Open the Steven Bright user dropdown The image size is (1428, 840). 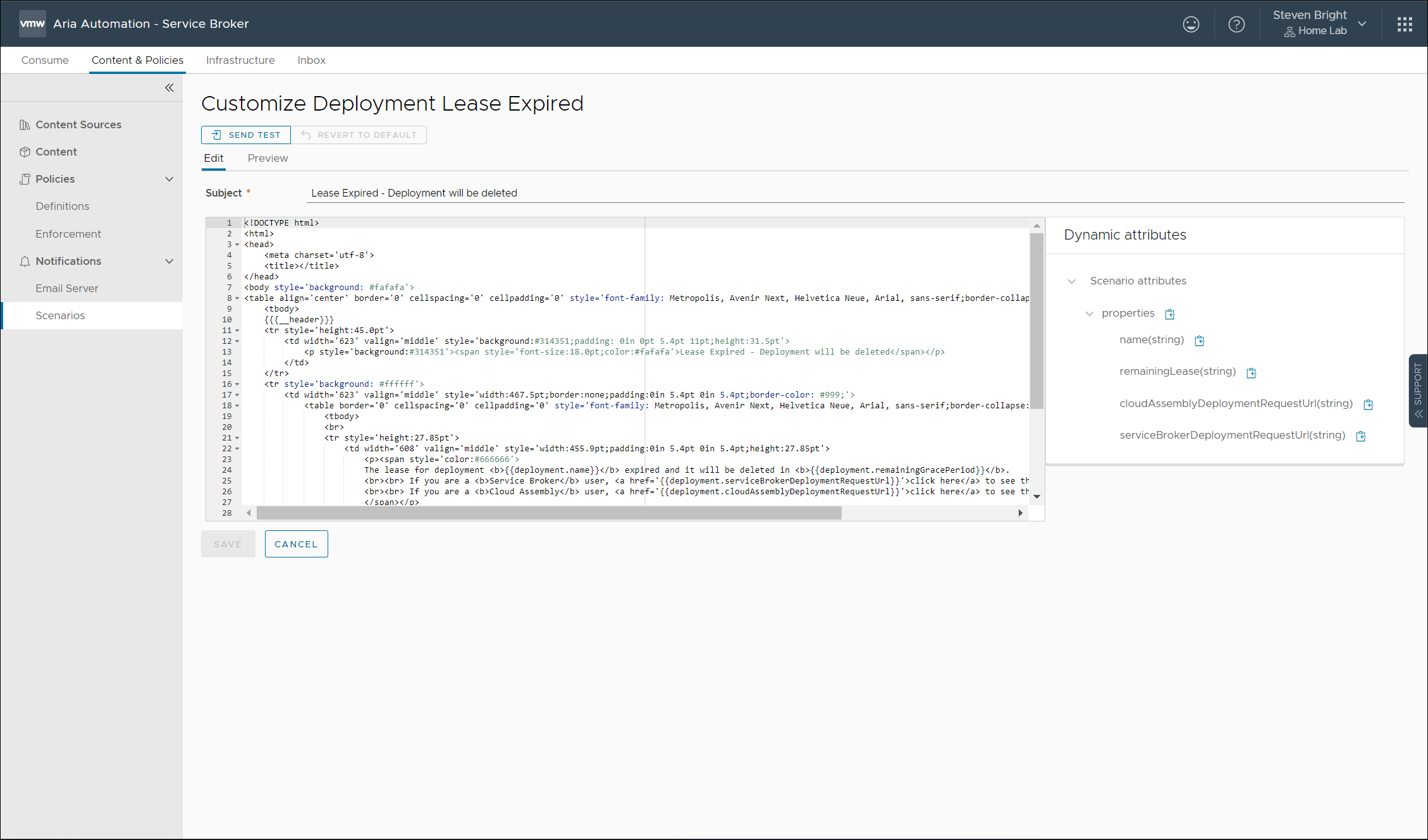click(x=1362, y=23)
